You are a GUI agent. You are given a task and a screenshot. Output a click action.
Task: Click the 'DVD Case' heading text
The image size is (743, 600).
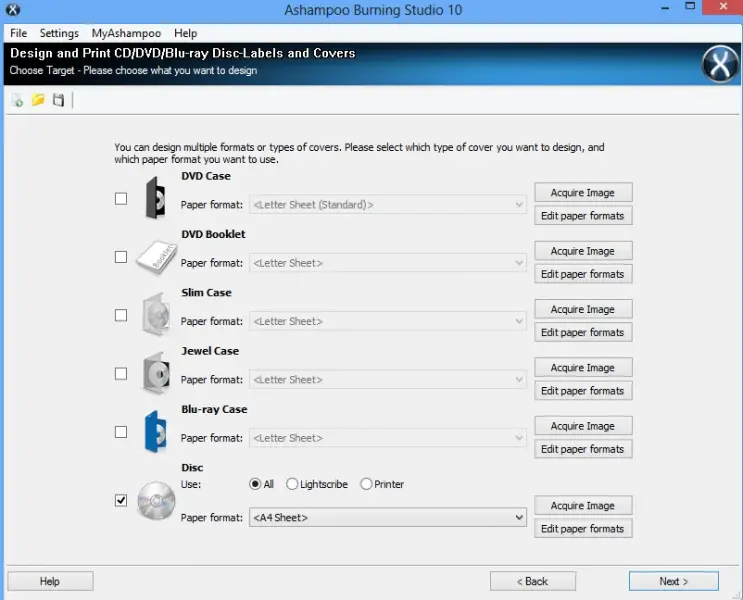pyautogui.click(x=206, y=176)
